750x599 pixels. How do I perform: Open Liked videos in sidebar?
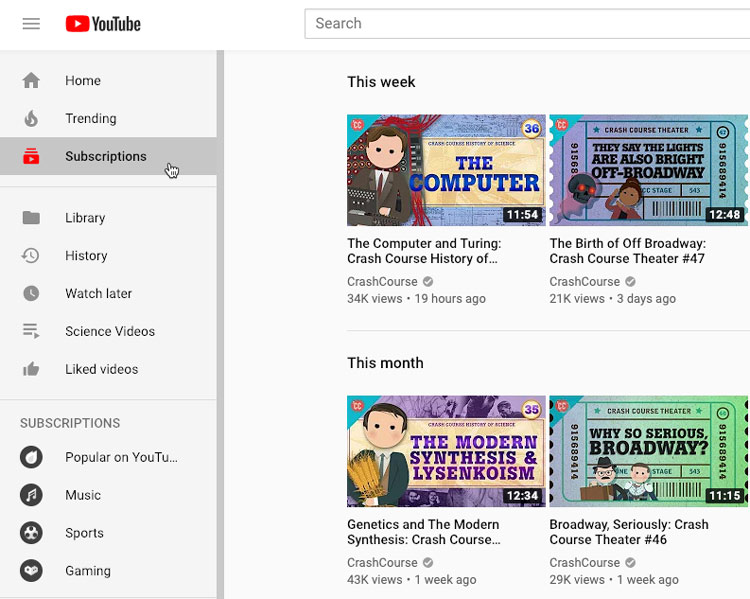tap(108, 369)
